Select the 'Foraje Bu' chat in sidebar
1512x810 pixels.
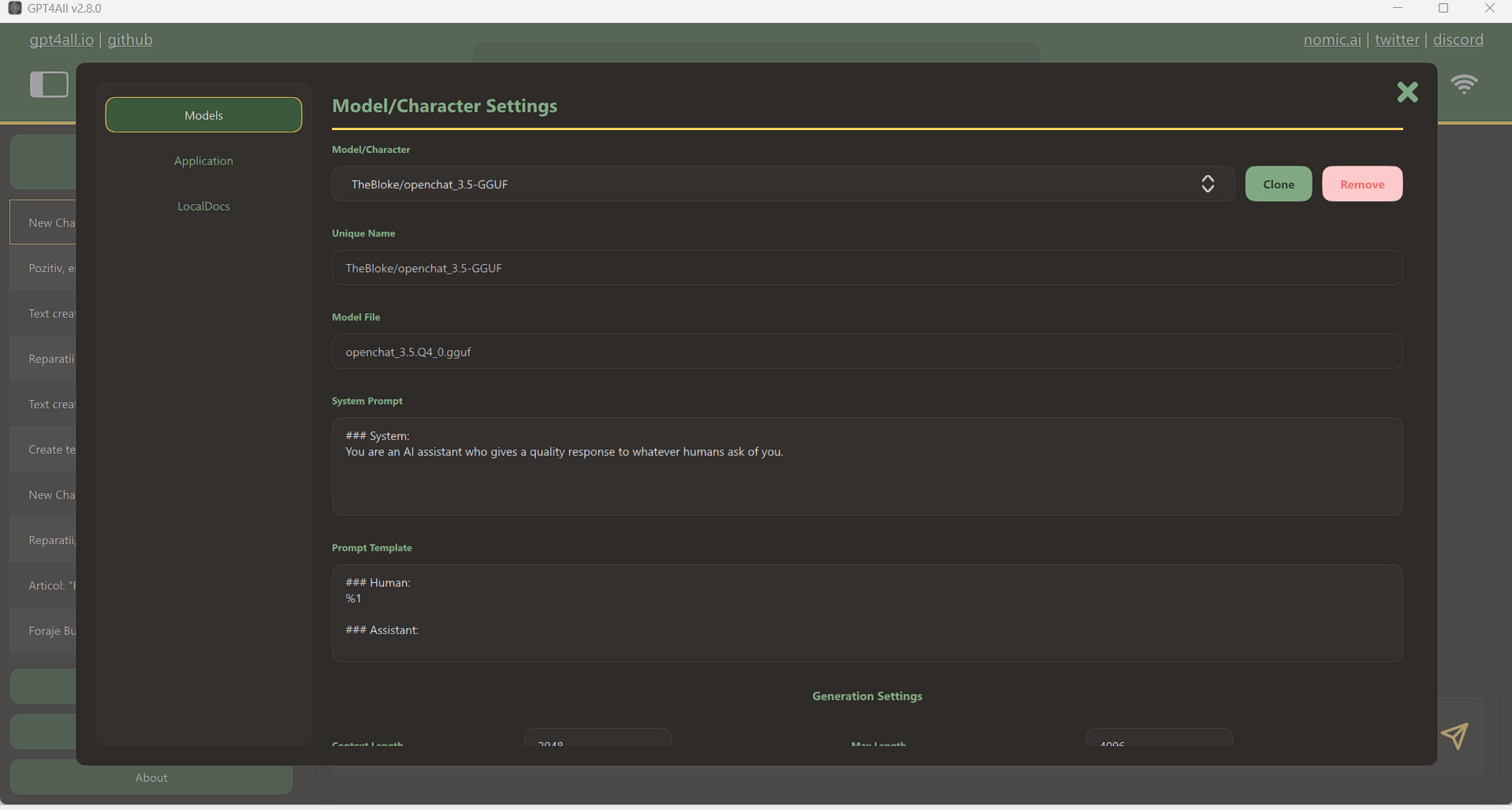43,631
